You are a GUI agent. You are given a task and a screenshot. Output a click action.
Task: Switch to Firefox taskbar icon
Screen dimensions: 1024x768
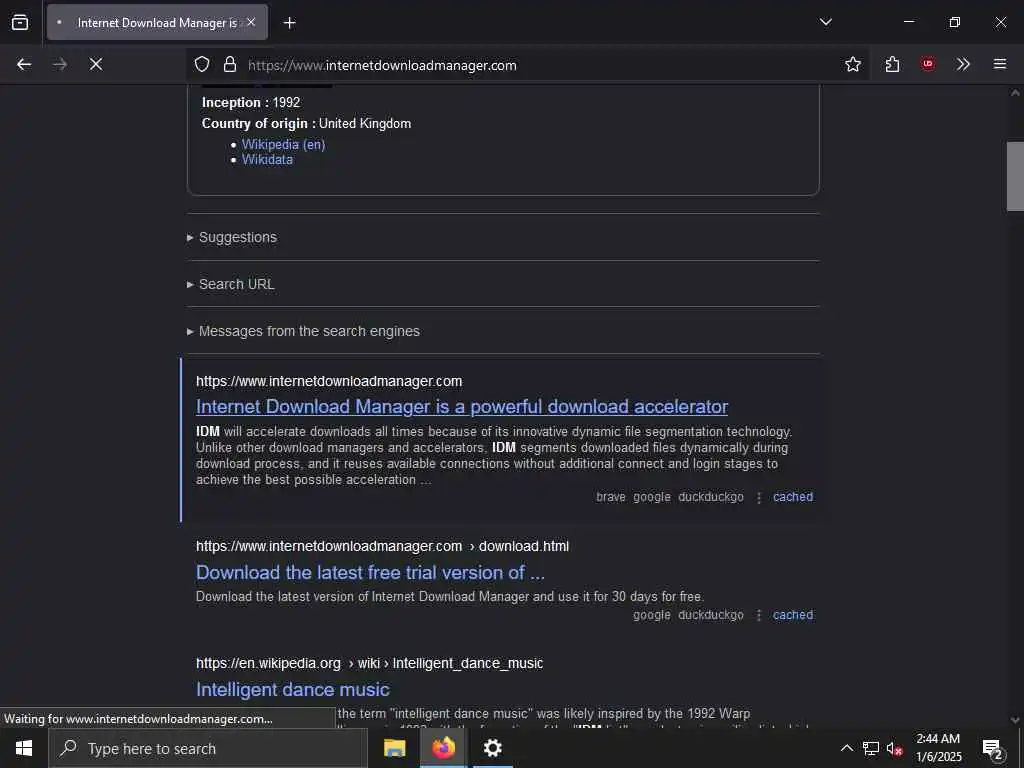click(x=443, y=748)
